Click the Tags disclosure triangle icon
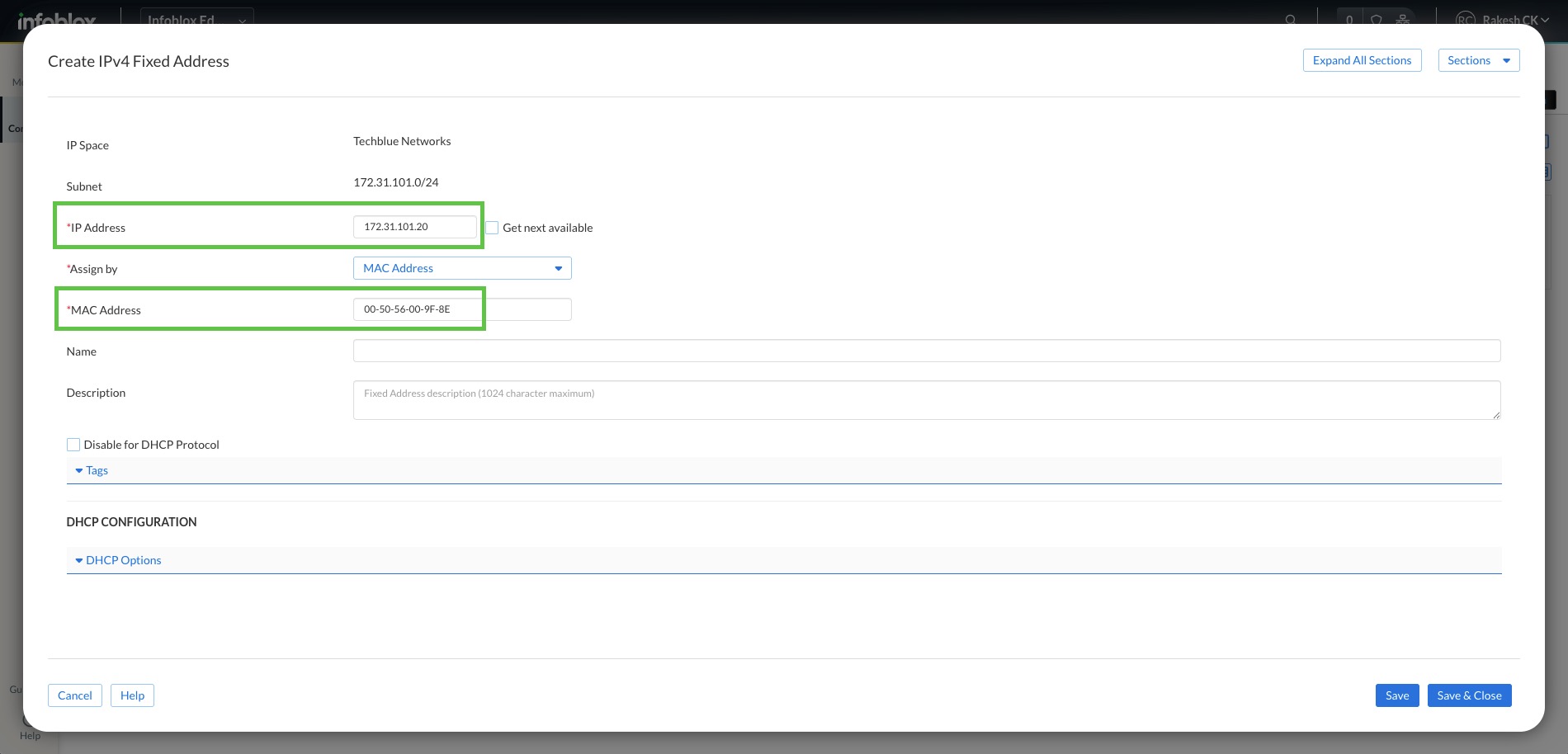1568x754 pixels. coord(79,470)
